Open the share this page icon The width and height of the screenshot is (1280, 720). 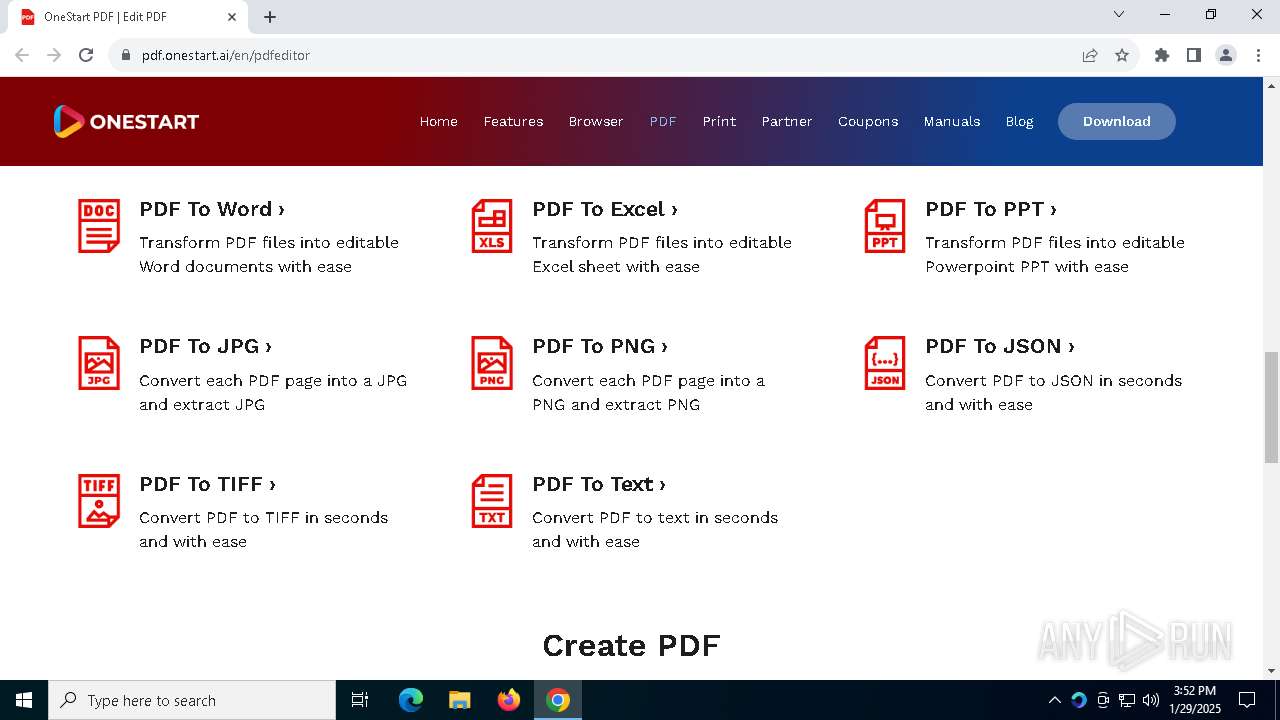coord(1090,55)
